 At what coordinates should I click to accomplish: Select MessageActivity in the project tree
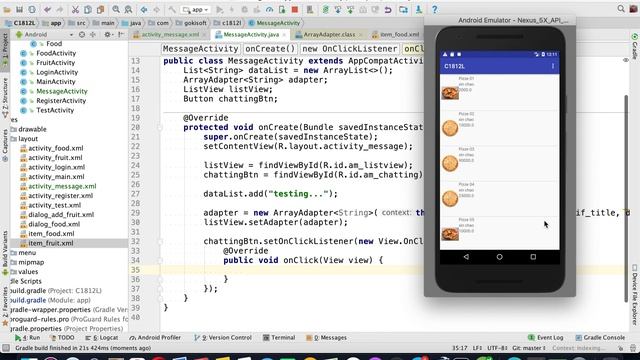(62, 91)
